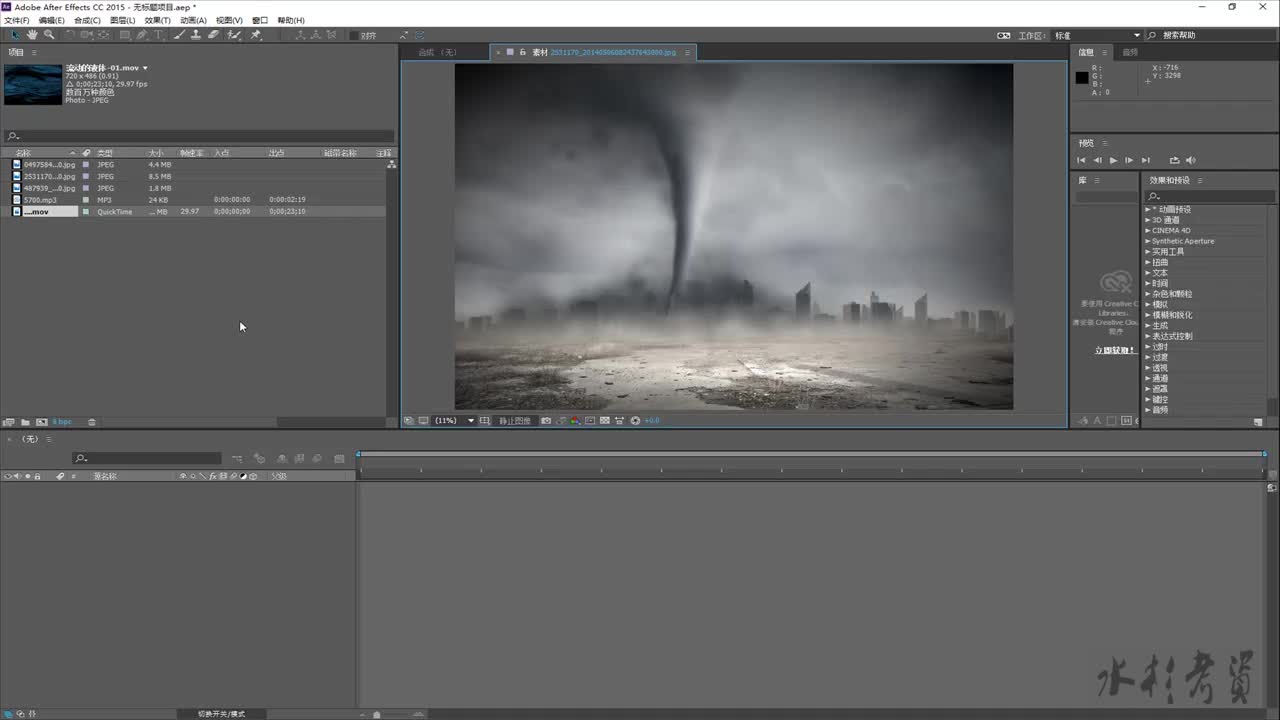Image resolution: width=1280 pixels, height=720 pixels.
Task: Select the Horizontal Type tool
Action: pos(158,35)
